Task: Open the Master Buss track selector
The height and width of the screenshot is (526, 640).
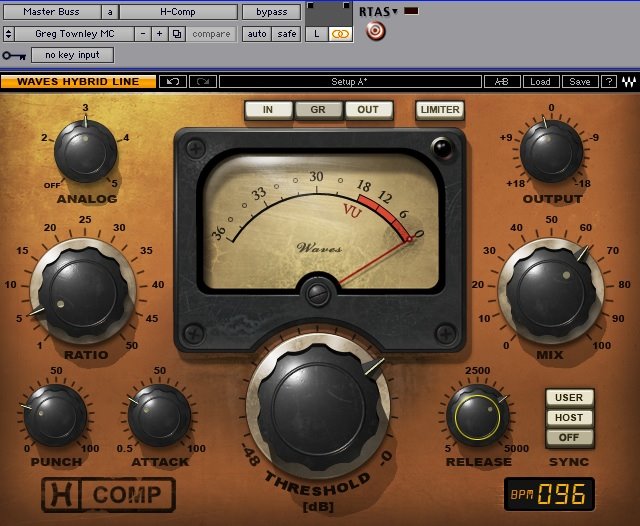Action: [x=51, y=12]
